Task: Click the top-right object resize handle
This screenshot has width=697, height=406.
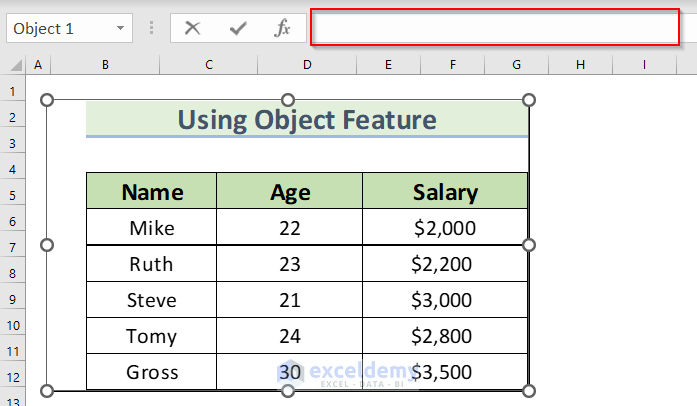Action: (529, 100)
